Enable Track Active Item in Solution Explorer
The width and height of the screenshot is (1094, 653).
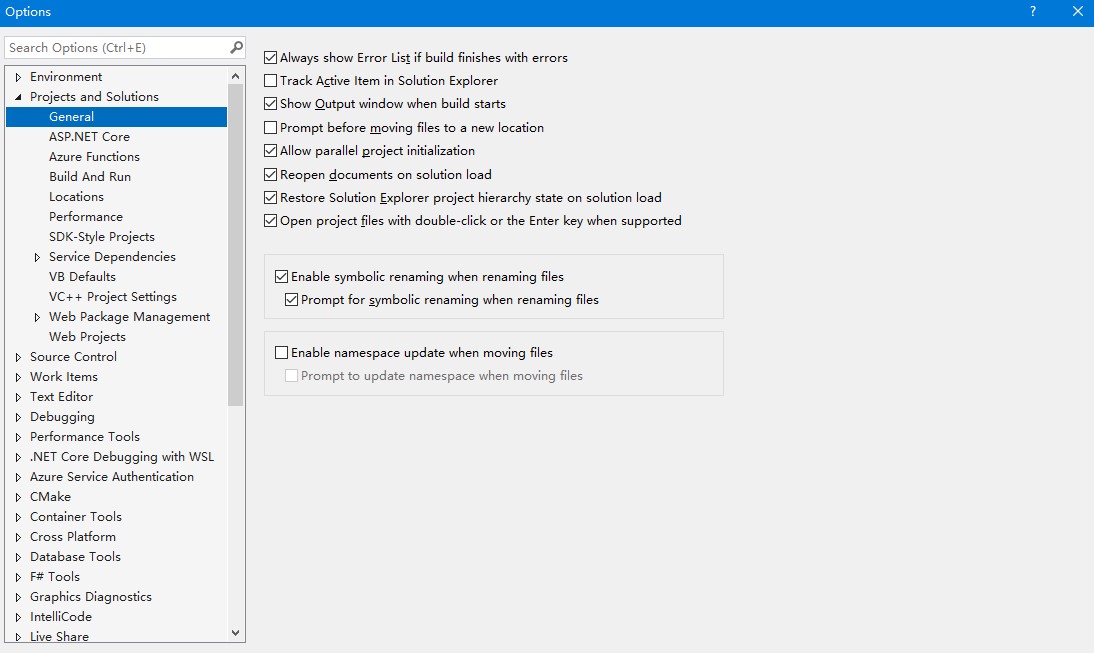pos(271,81)
